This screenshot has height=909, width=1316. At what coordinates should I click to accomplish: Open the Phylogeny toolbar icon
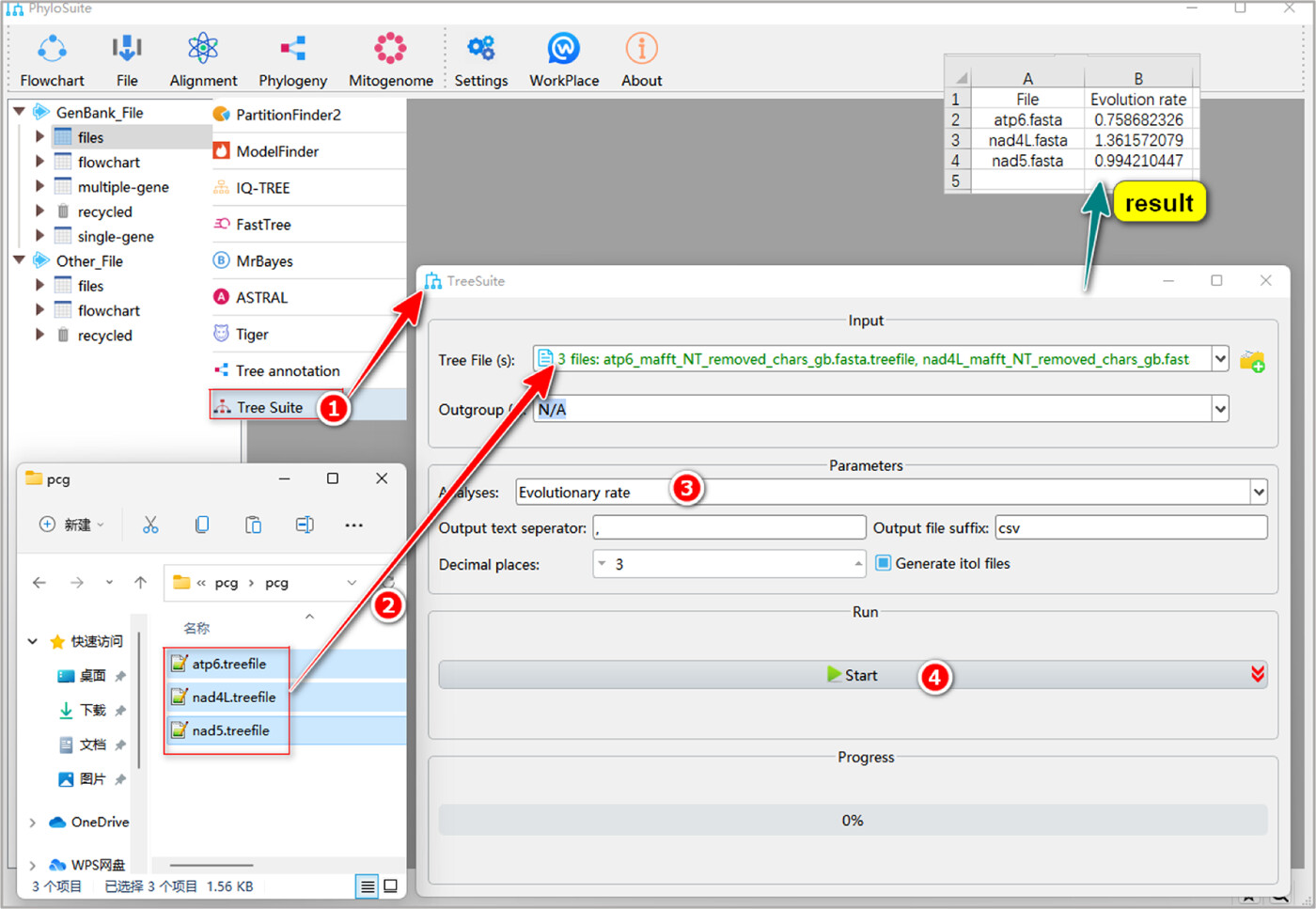pos(292,49)
